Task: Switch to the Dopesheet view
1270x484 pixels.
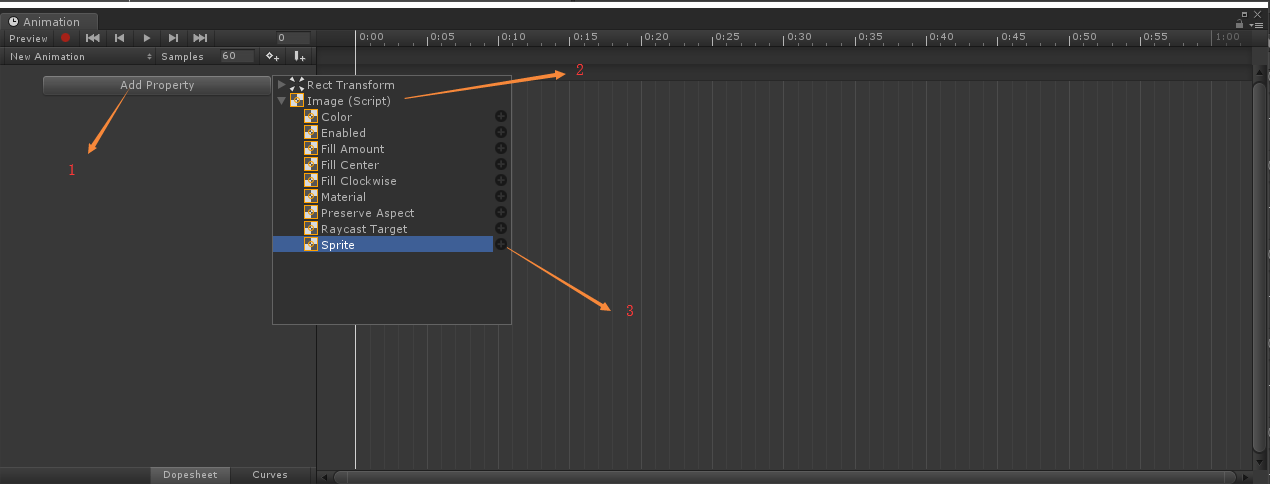Action: pyautogui.click(x=190, y=475)
